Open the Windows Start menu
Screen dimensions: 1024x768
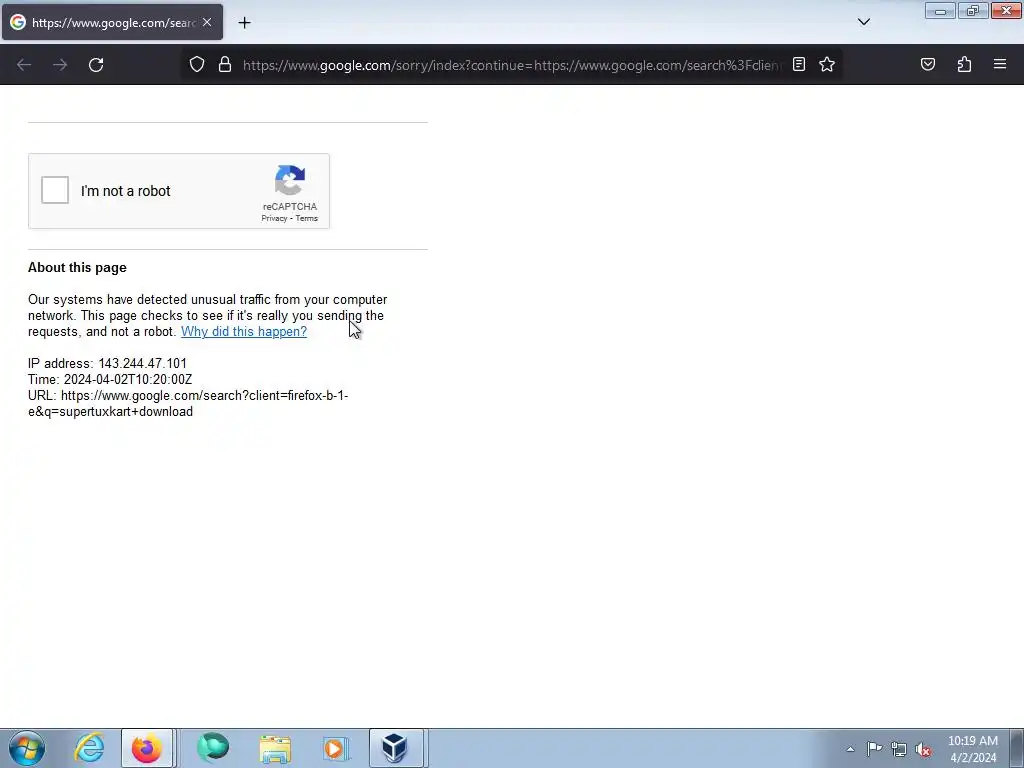point(27,748)
